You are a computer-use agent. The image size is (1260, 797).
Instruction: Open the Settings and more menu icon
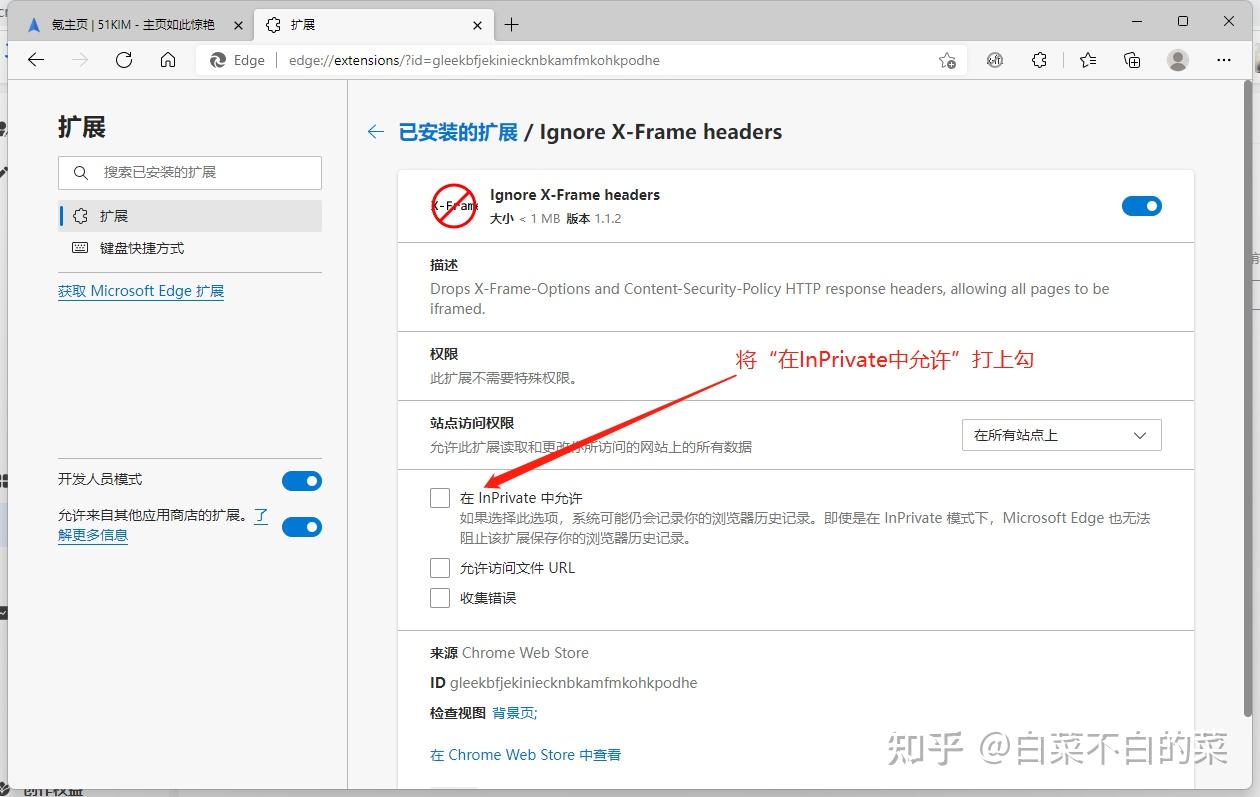[1224, 60]
